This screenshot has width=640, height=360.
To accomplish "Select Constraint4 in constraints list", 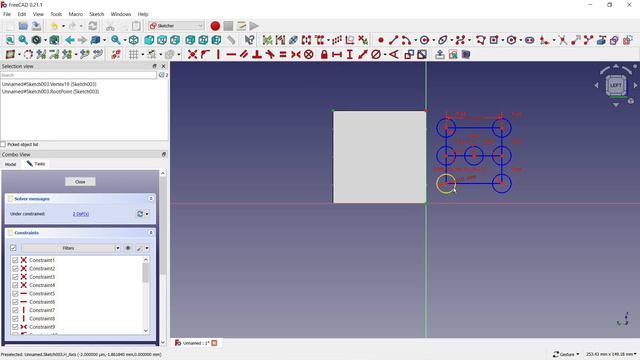I will click(42, 285).
